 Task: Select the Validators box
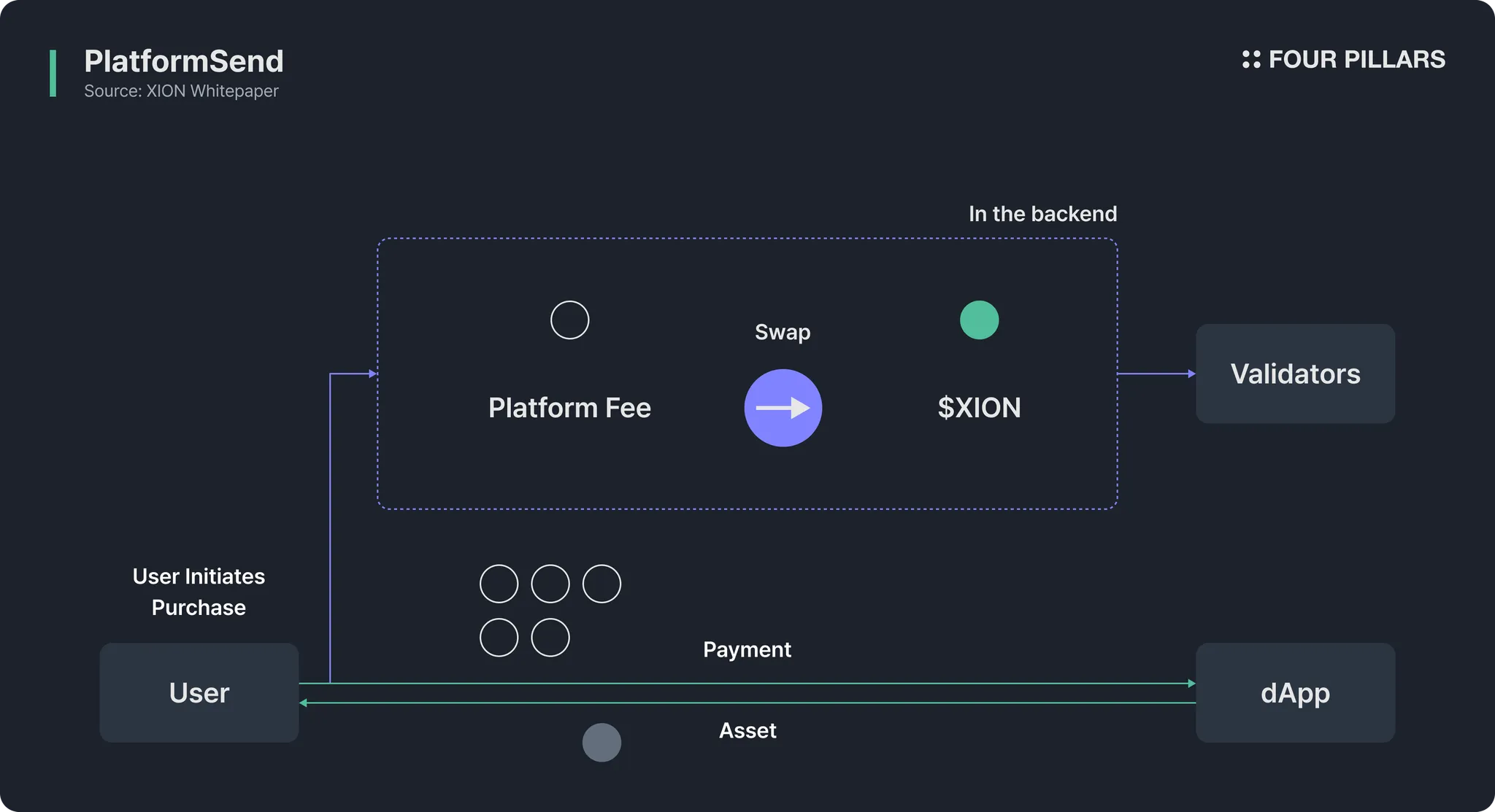click(1295, 374)
